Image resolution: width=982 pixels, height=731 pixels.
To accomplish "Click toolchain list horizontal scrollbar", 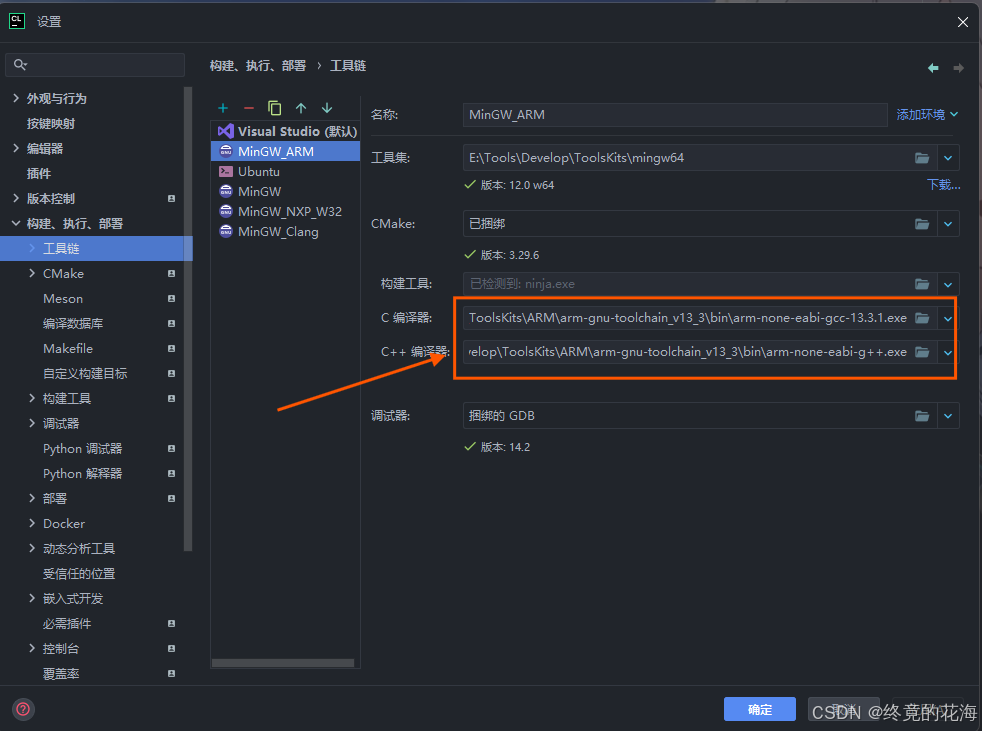I will pos(283,663).
